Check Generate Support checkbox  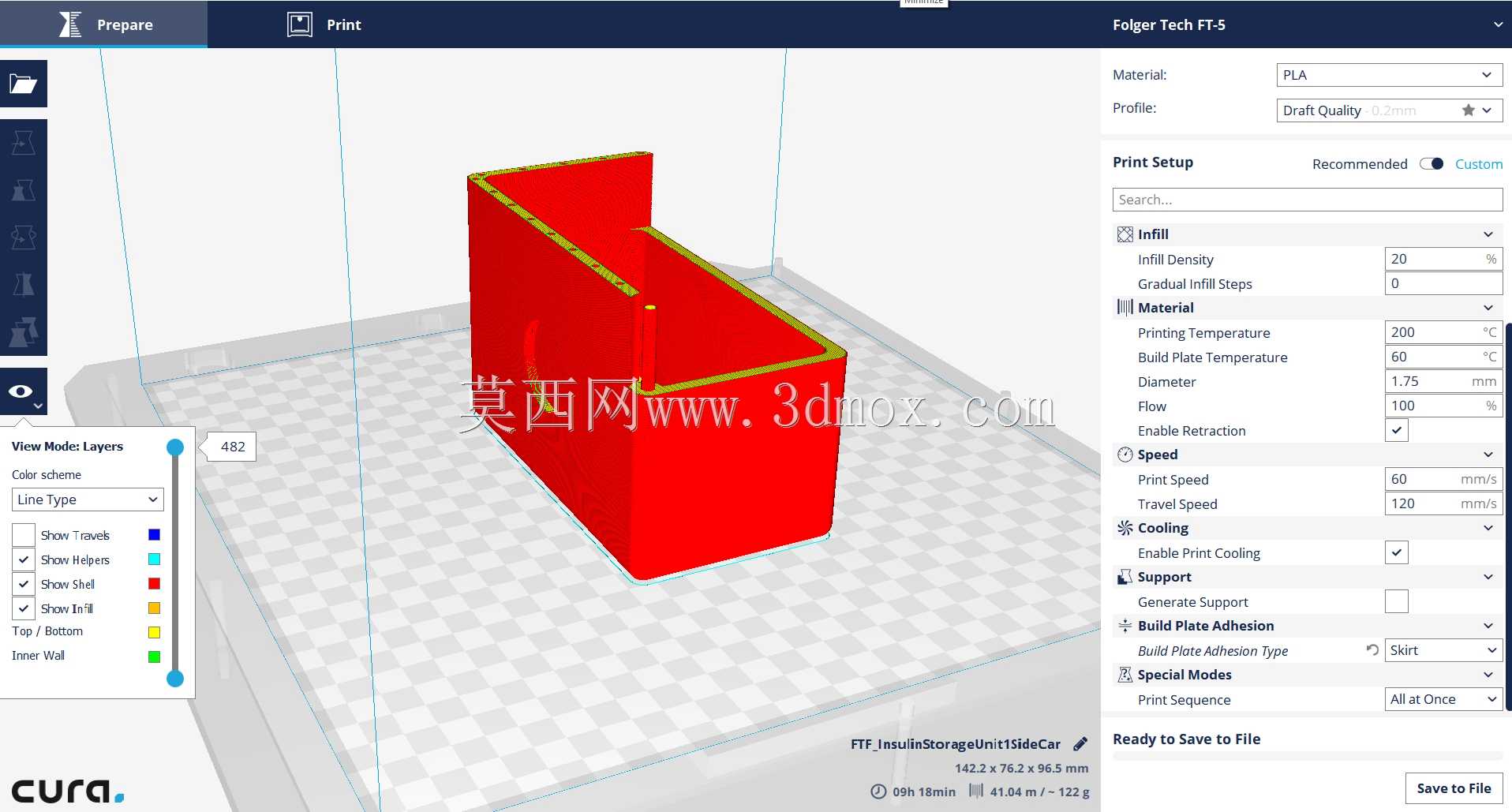point(1397,601)
